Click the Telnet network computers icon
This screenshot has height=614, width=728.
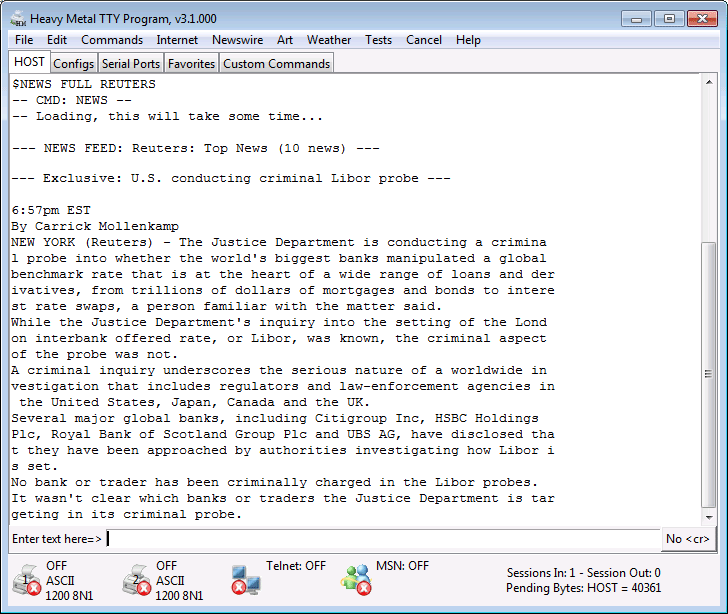point(246,580)
